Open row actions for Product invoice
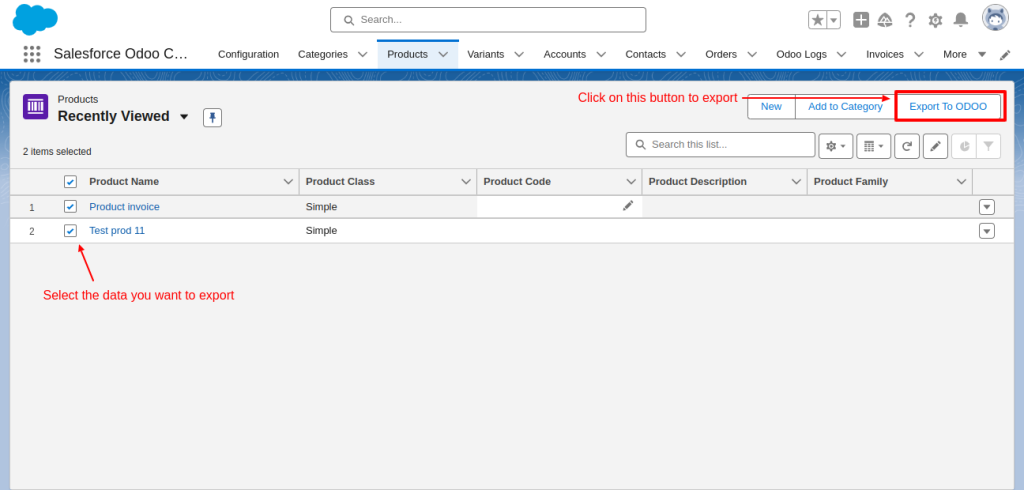 tap(987, 207)
